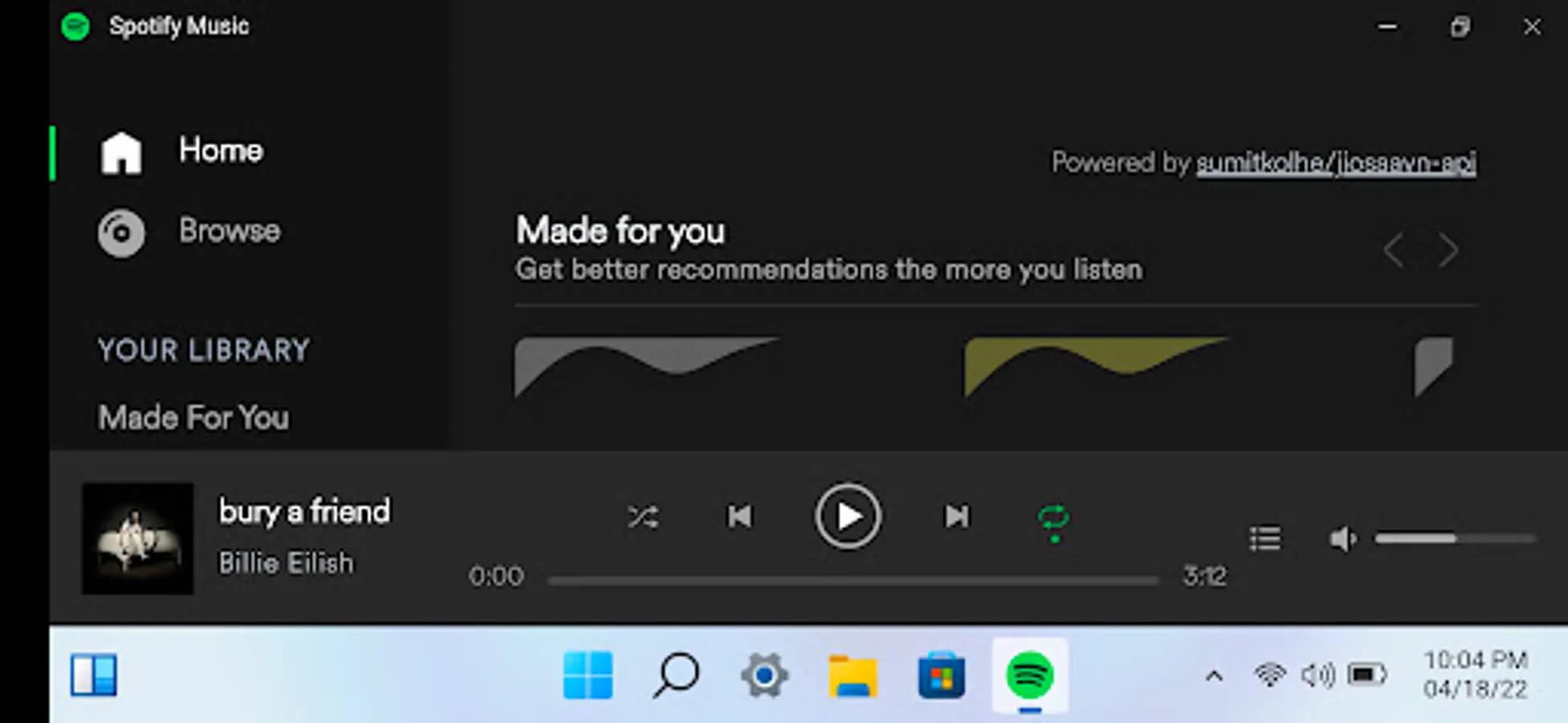The image size is (1568, 723).
Task: Skip to the previous track
Action: [739, 517]
